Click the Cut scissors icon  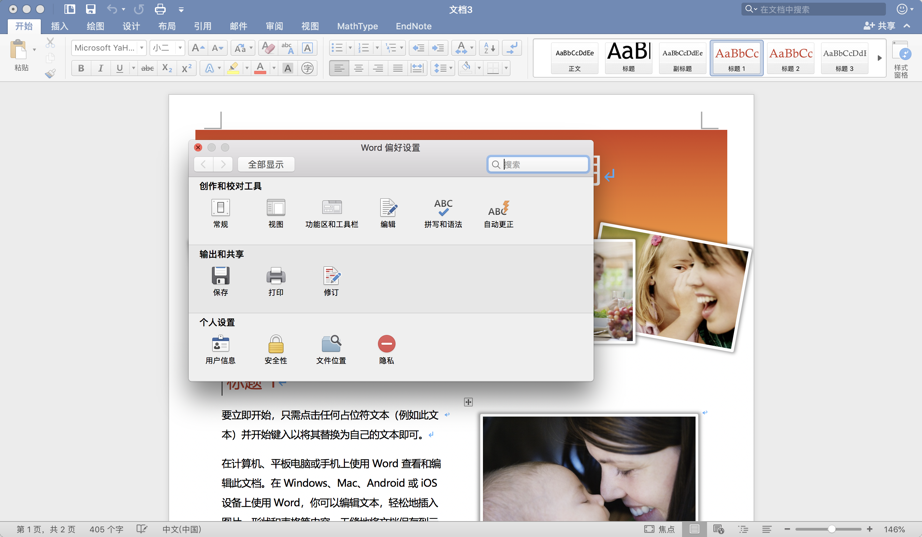pos(51,42)
